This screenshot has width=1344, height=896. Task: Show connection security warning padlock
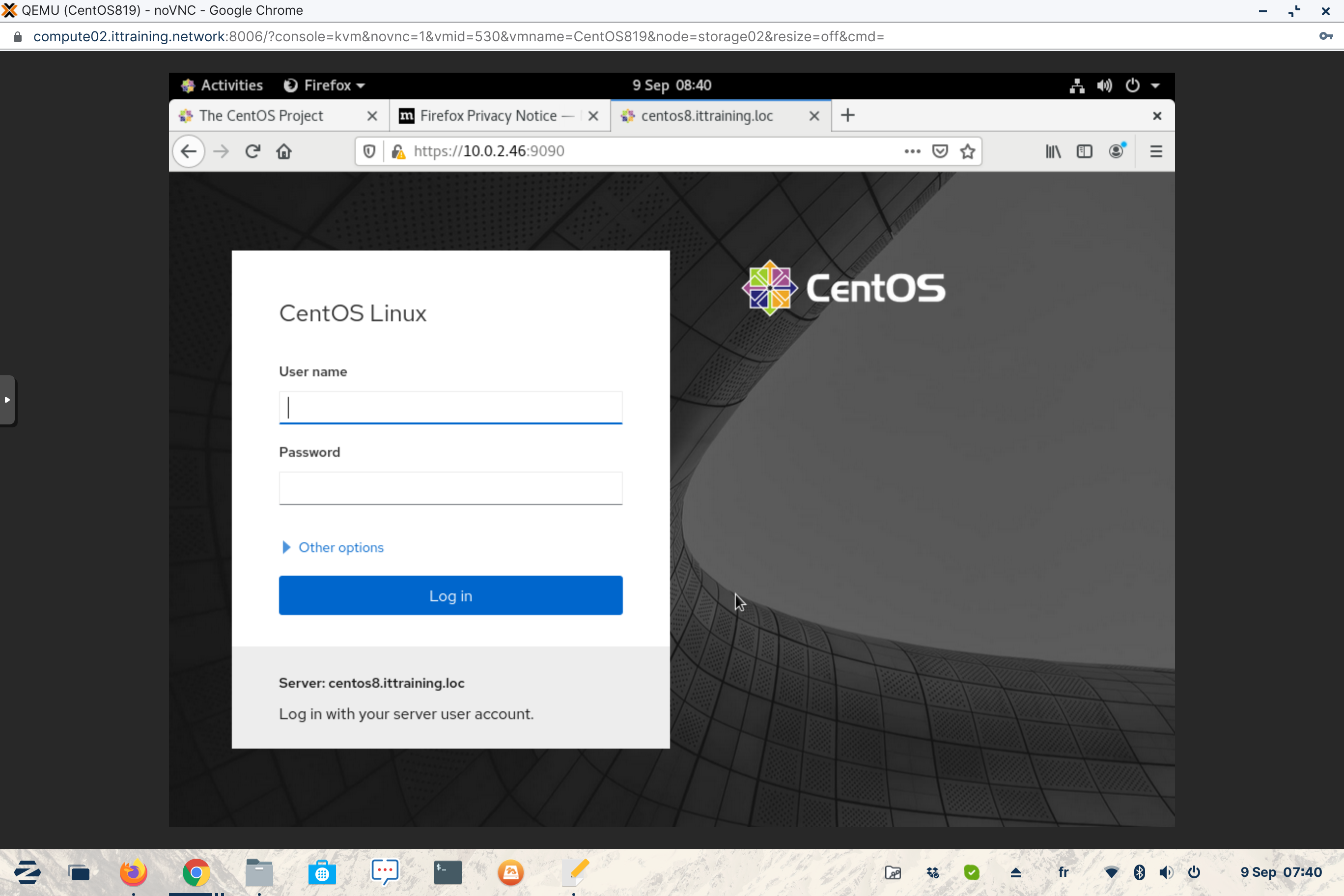point(398,151)
